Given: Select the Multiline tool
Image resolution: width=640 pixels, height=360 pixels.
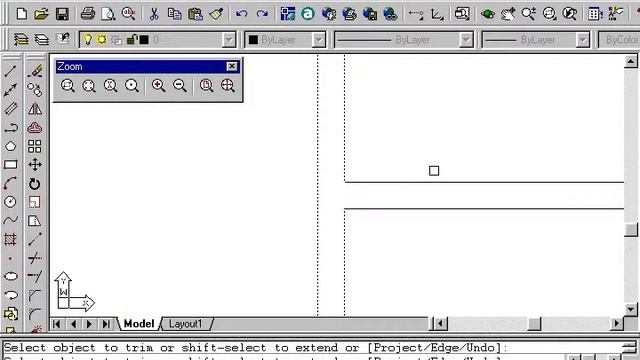Looking at the screenshot, I should pos(11,109).
